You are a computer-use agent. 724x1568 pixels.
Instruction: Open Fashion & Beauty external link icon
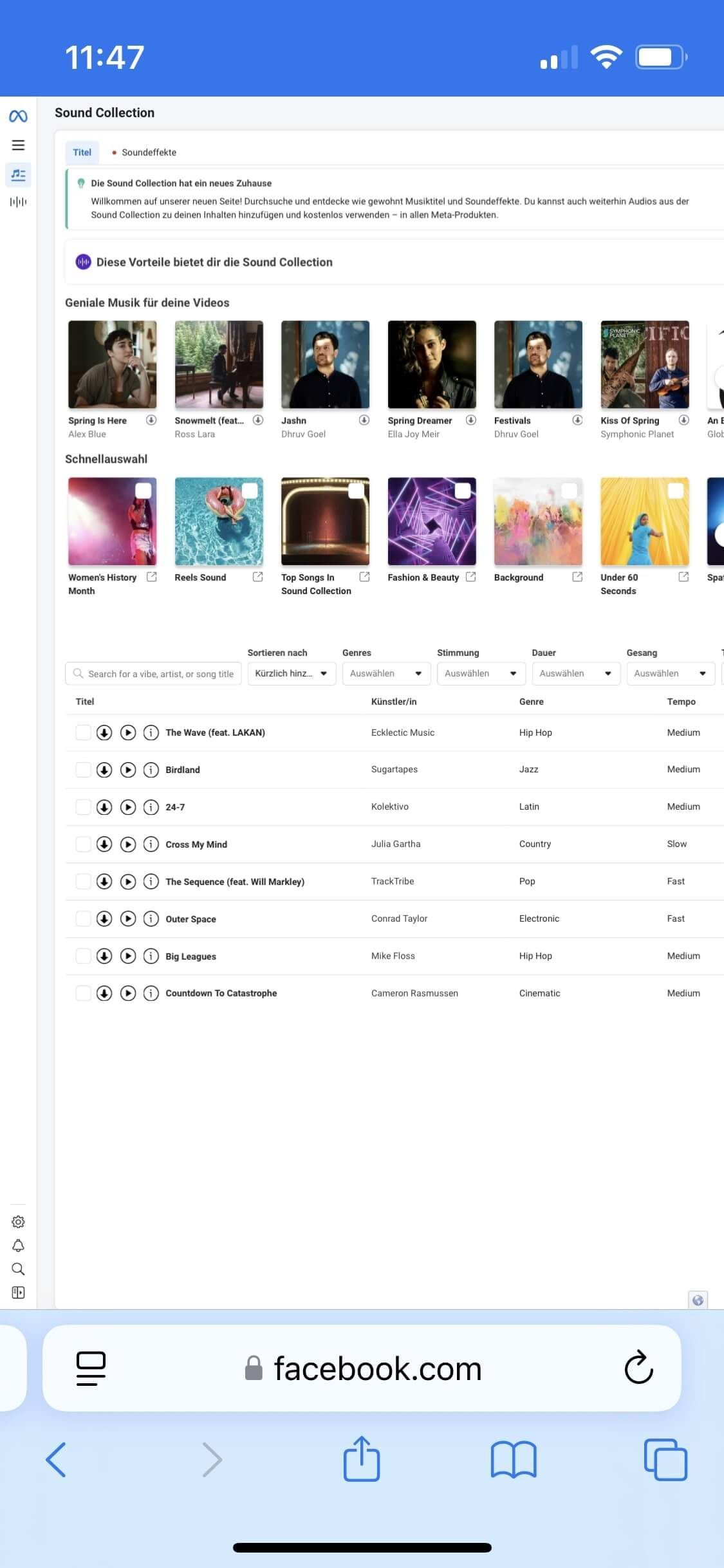click(x=471, y=577)
